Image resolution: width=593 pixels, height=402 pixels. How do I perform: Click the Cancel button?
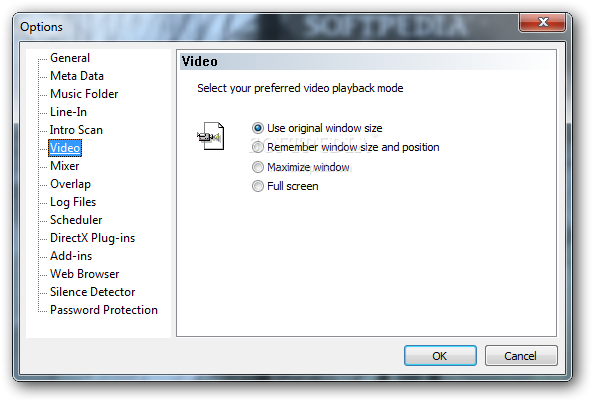pos(521,355)
